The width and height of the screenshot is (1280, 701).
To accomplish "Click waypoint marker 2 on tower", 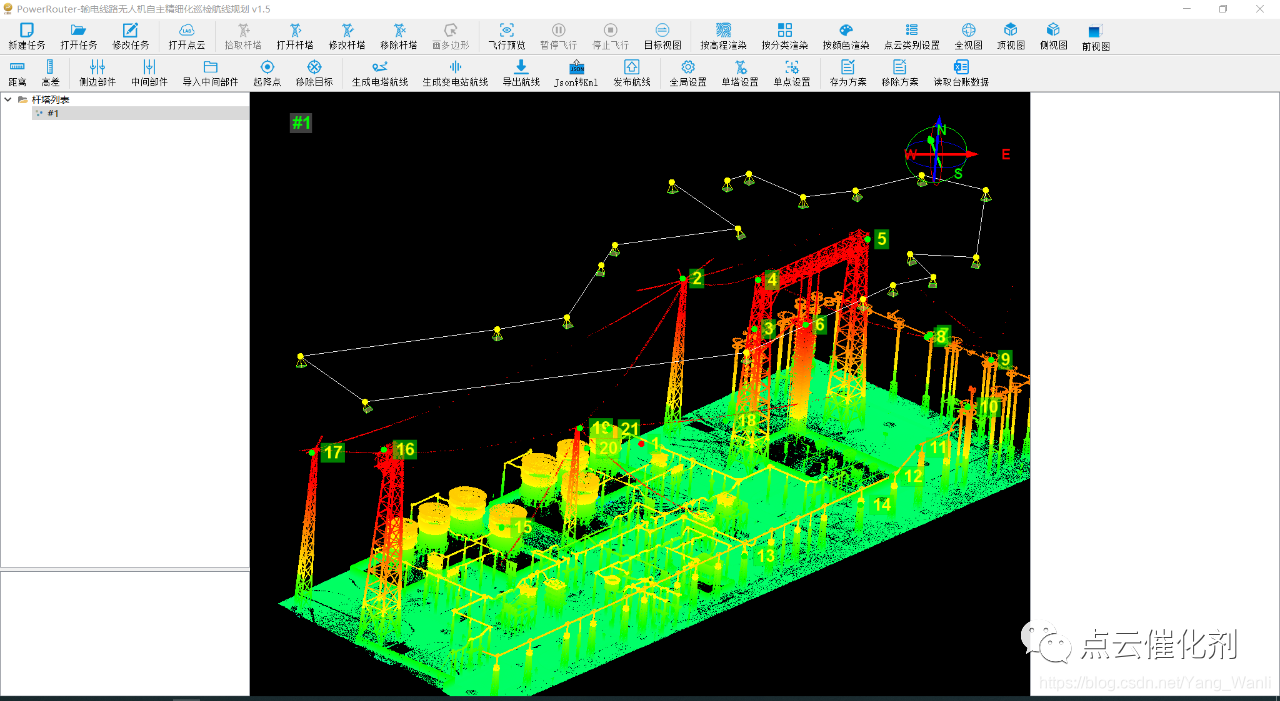I will [x=696, y=278].
